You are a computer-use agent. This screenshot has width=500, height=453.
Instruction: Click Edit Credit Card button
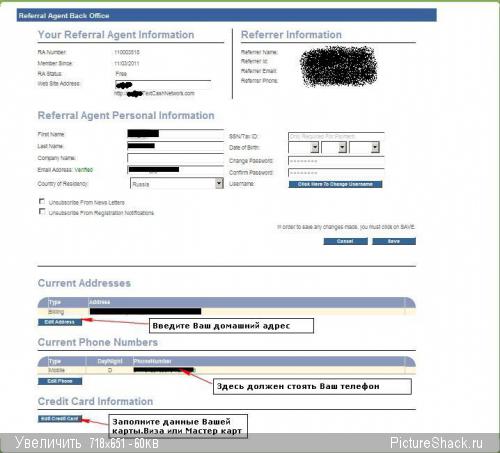60,419
